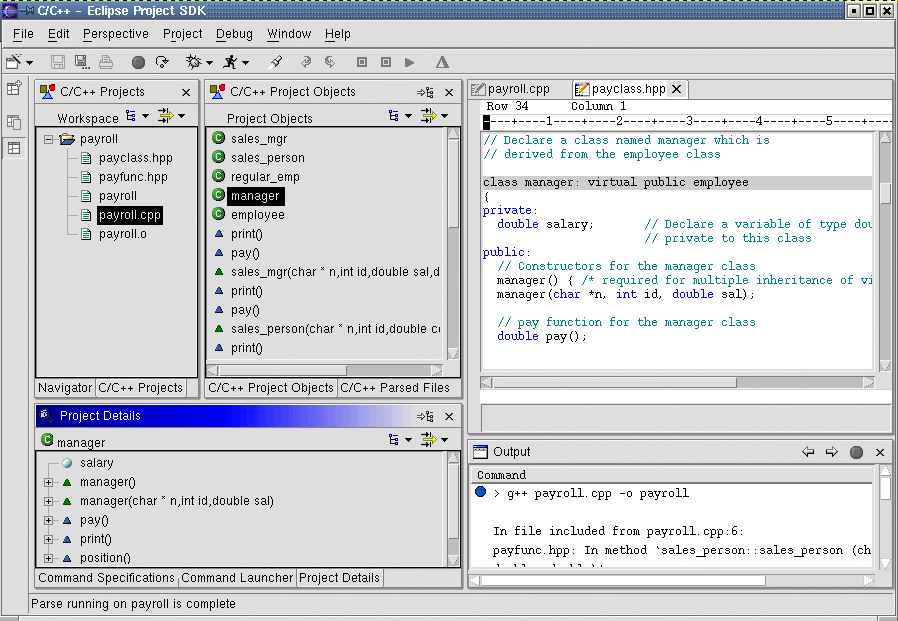
Task: Switch to C/C++ Parsed Files tab
Action: 395,388
